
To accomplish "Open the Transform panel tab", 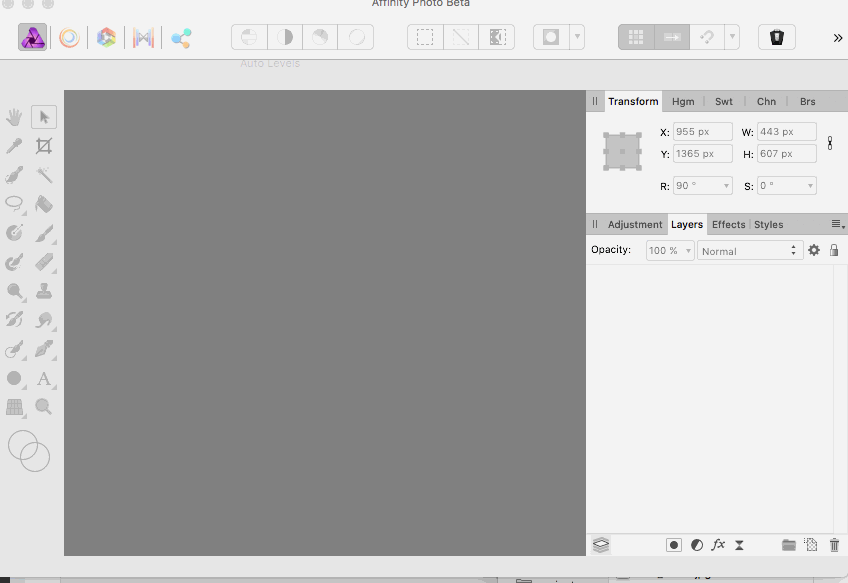I will coord(633,101).
